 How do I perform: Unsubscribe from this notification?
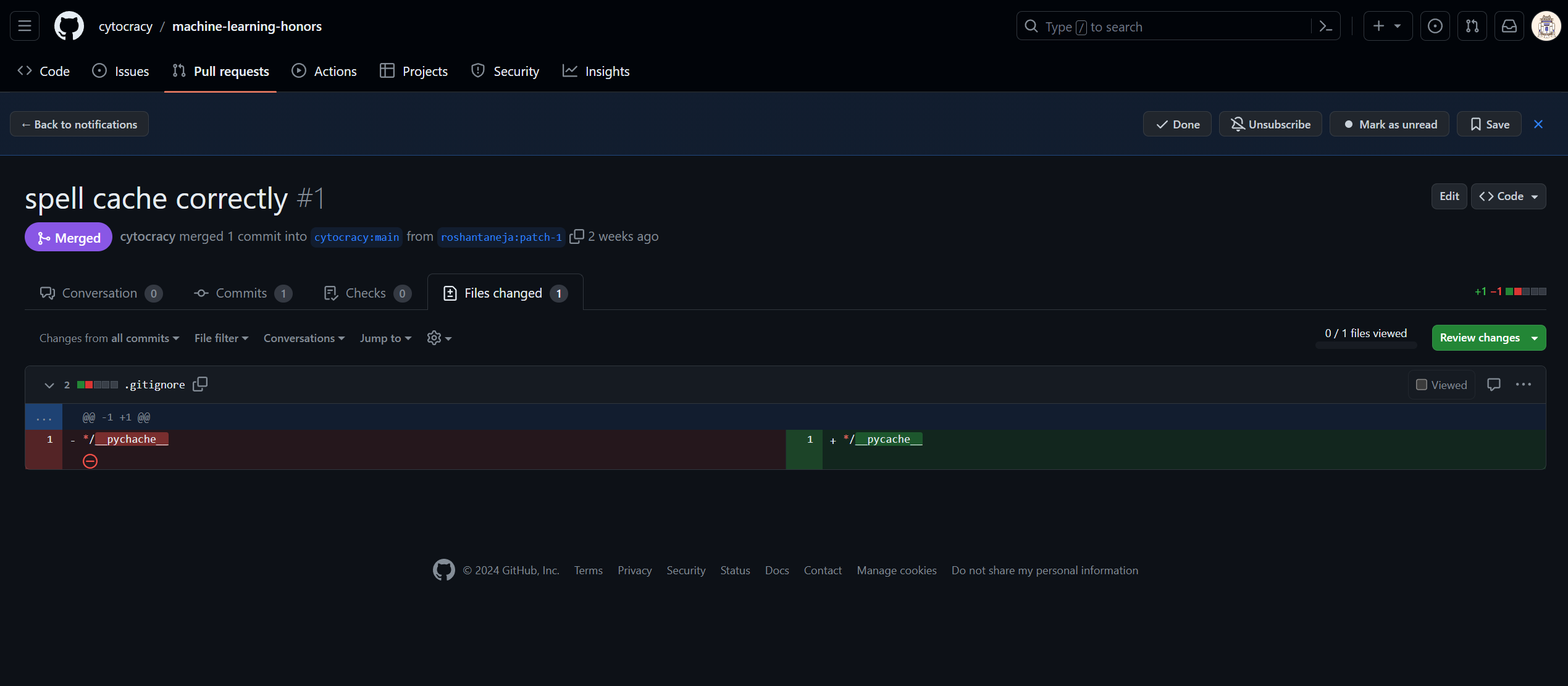(1270, 124)
